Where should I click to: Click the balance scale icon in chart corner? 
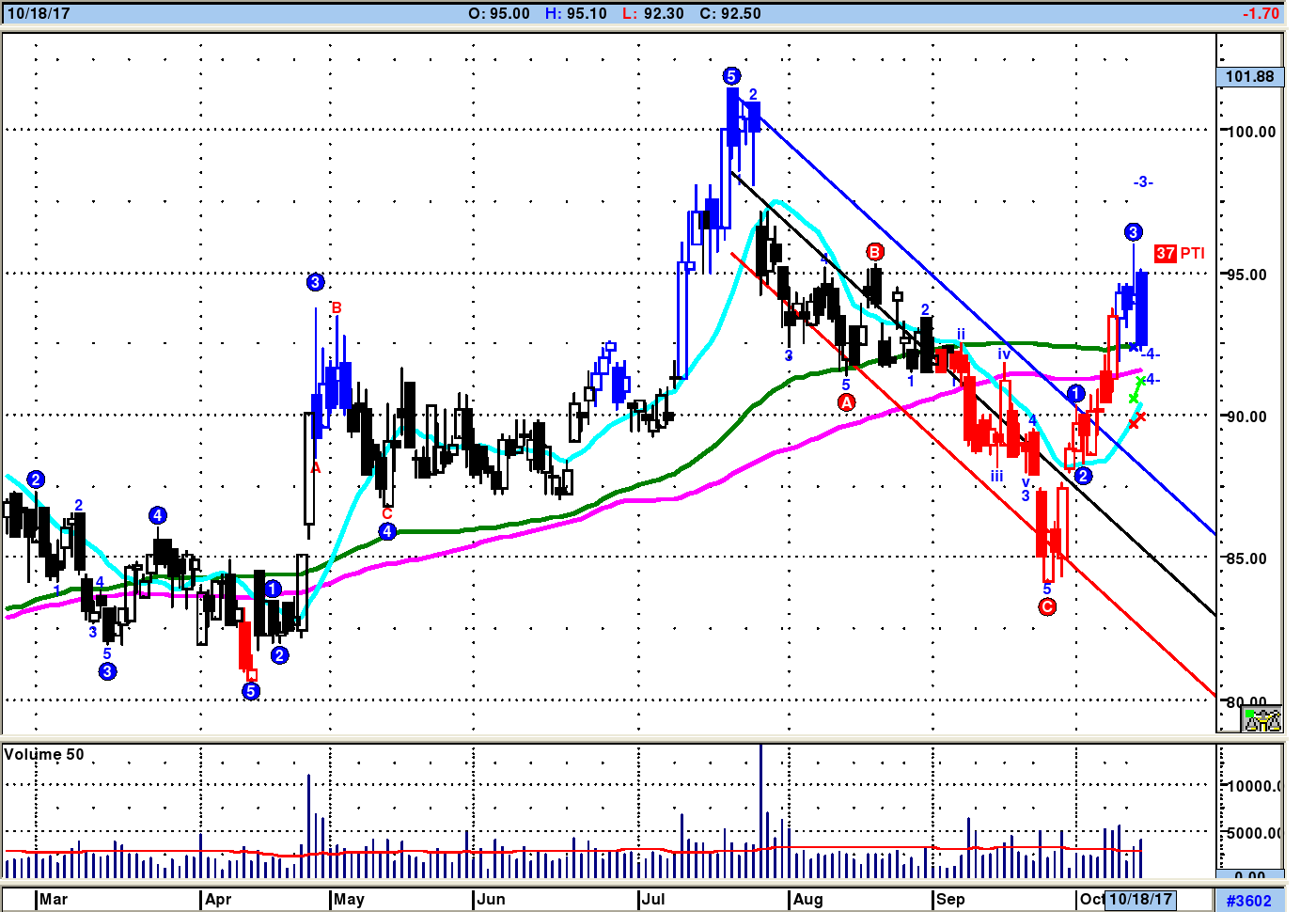pos(1262,720)
